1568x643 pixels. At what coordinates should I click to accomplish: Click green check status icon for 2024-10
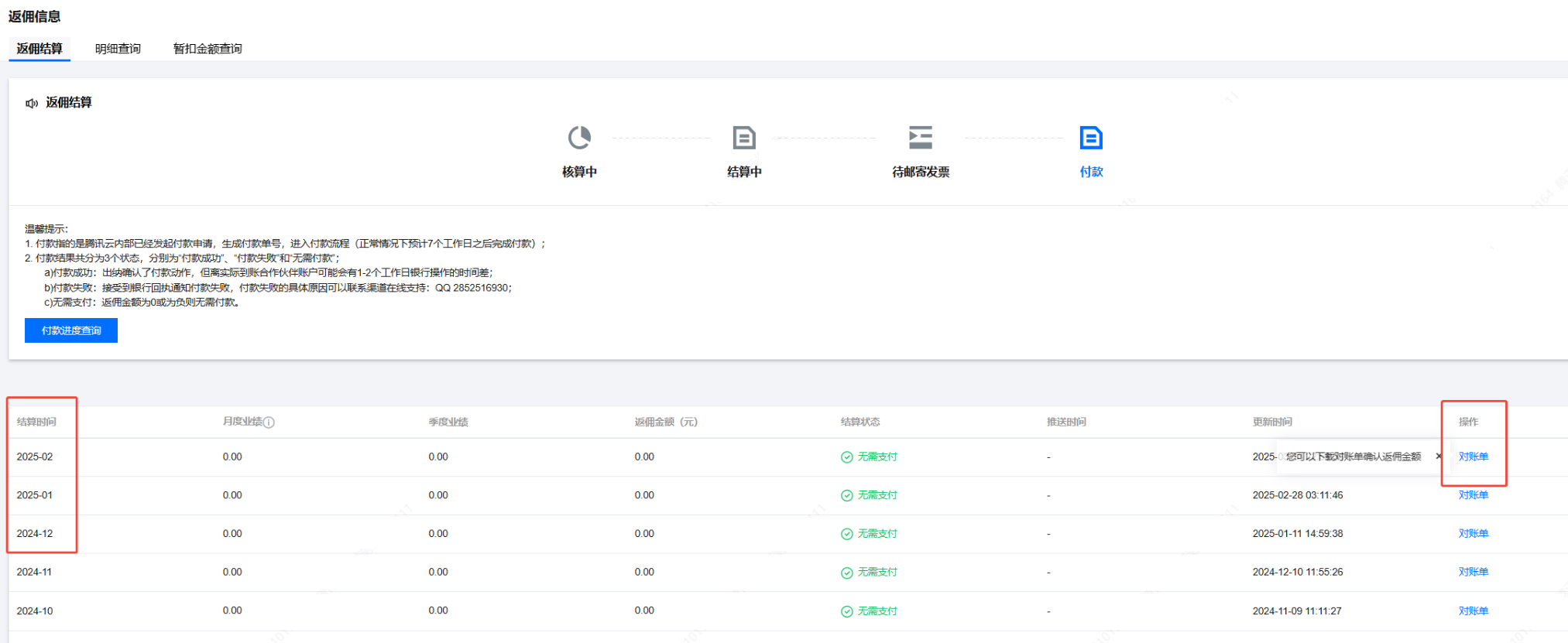point(846,611)
